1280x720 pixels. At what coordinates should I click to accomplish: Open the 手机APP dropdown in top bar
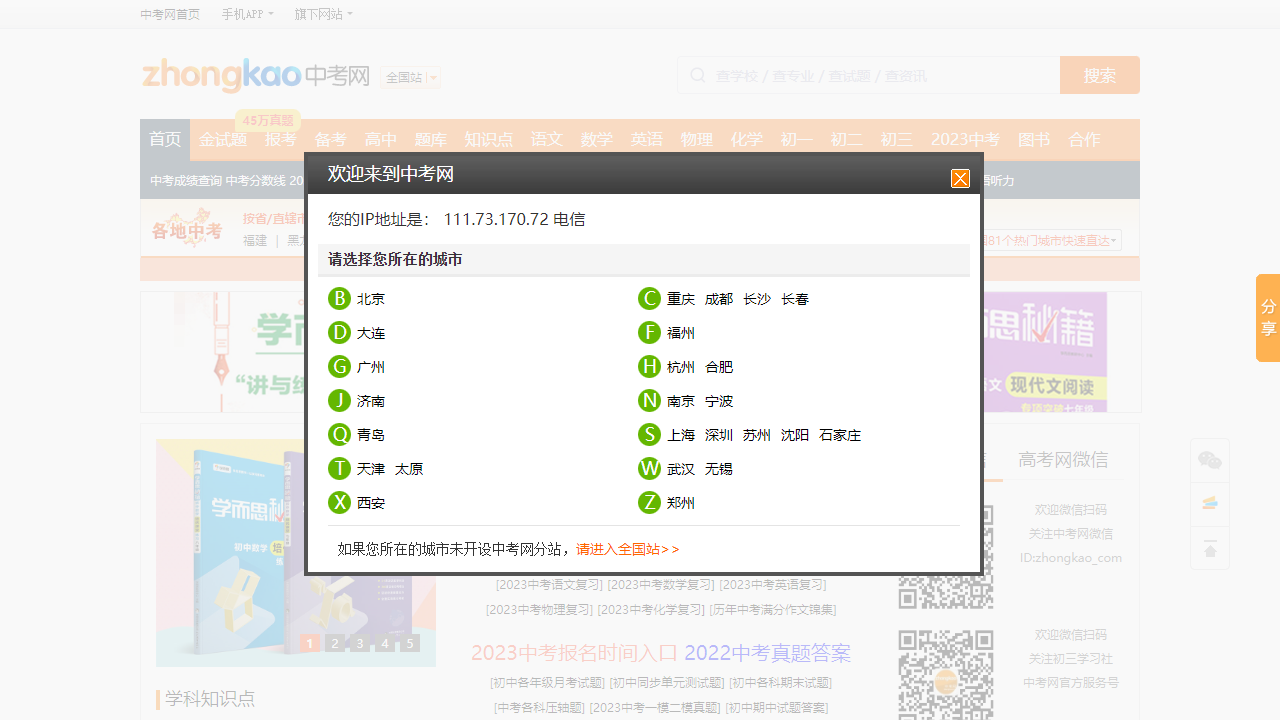(x=247, y=14)
